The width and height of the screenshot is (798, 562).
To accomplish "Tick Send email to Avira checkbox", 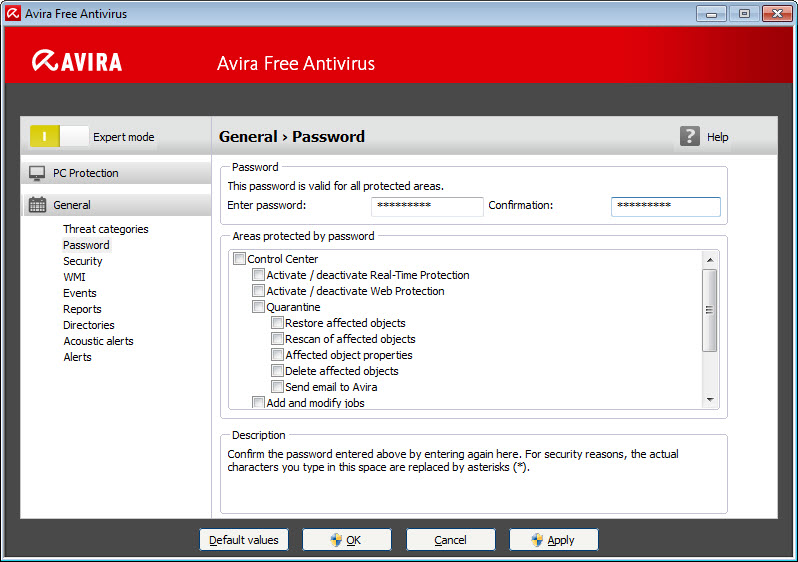I will point(277,387).
